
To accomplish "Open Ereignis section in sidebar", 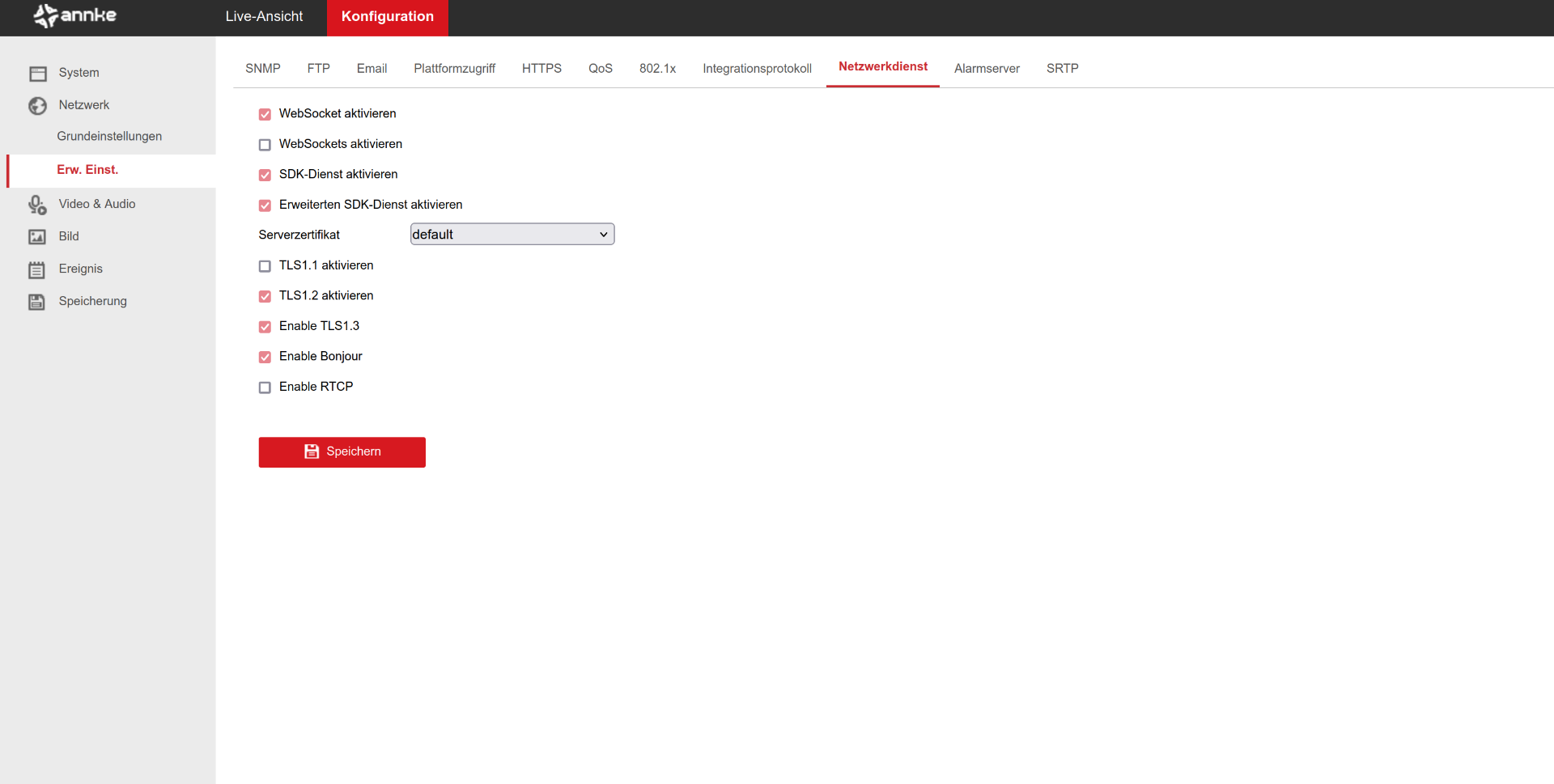I will point(81,269).
